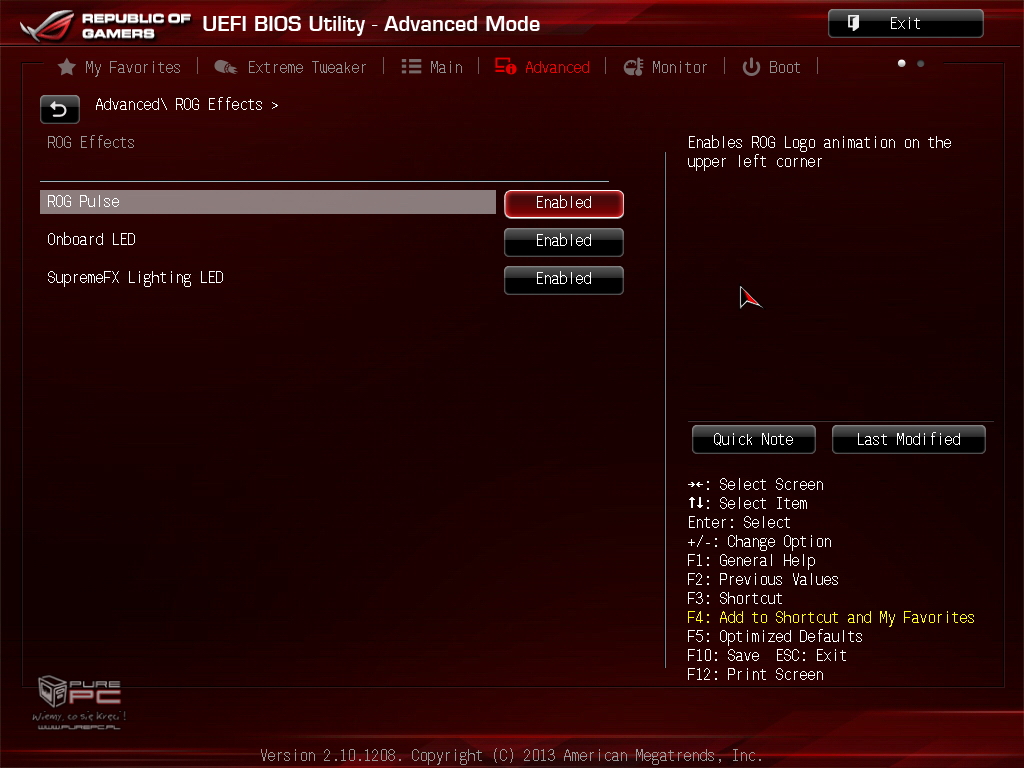Click the Exit button
1024x768 pixels.
(x=906, y=24)
